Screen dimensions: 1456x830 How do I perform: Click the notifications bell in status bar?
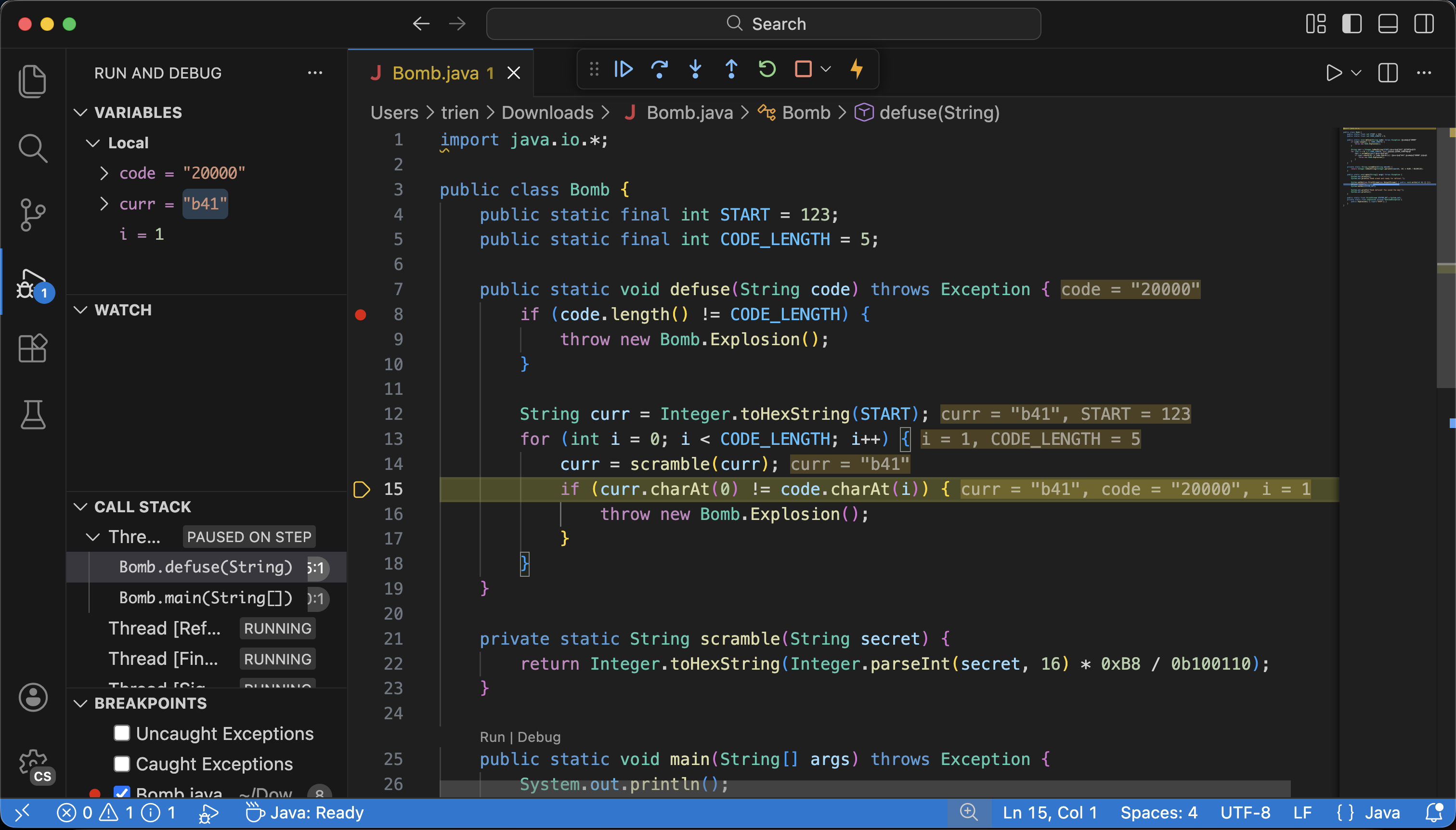pos(1434,812)
